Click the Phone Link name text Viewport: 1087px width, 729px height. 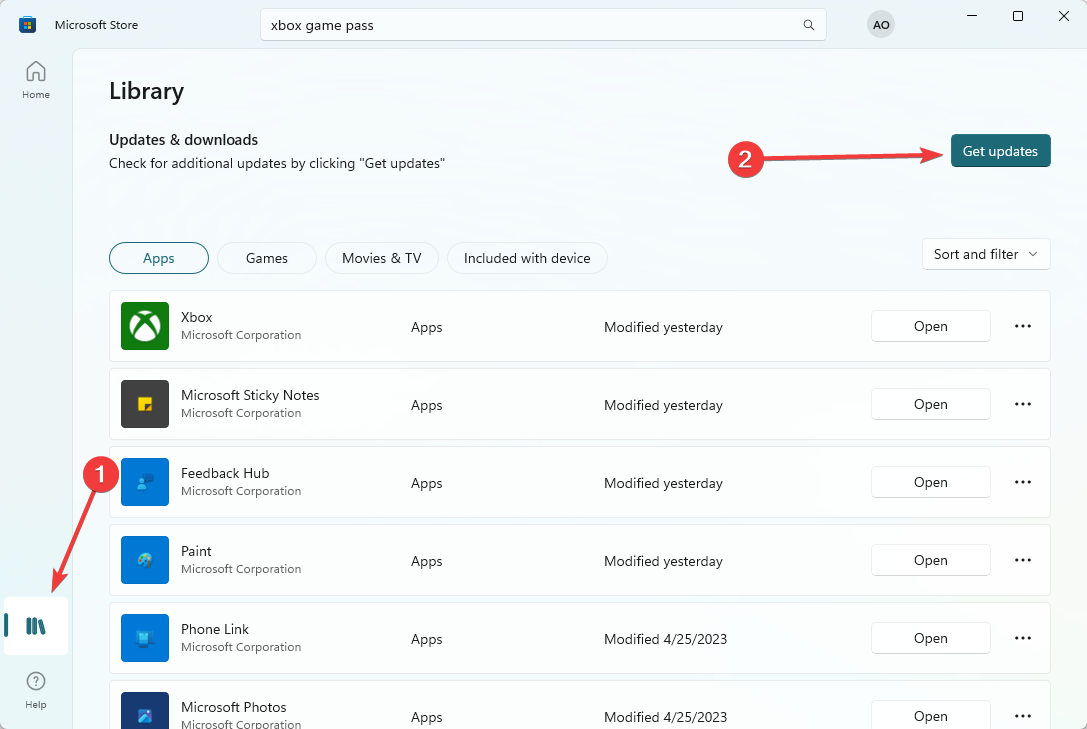point(214,629)
